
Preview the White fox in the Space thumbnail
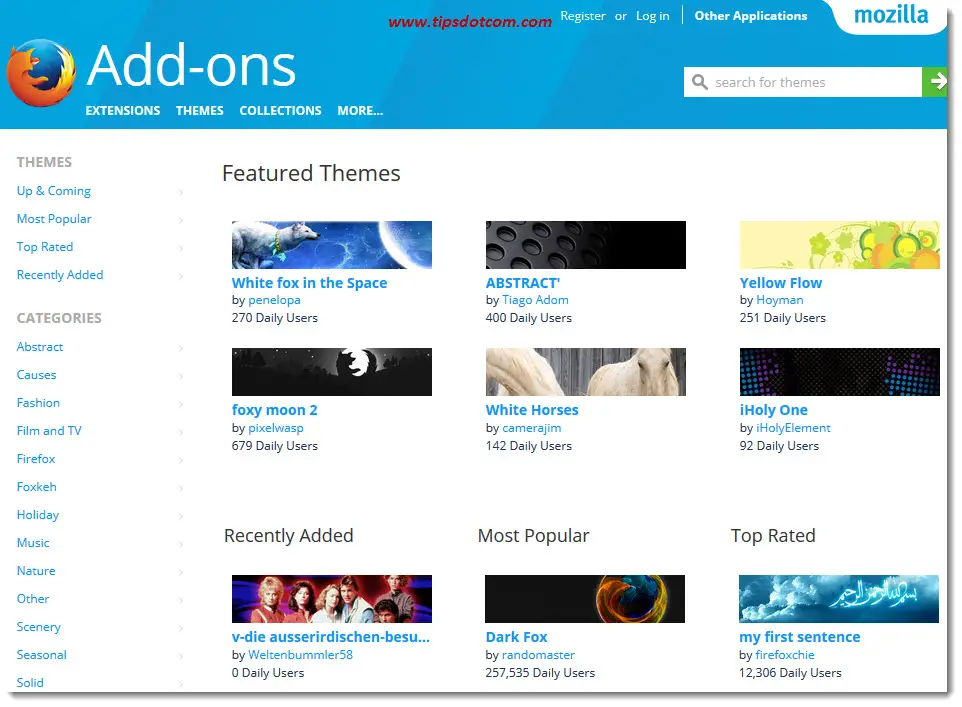tap(332, 245)
